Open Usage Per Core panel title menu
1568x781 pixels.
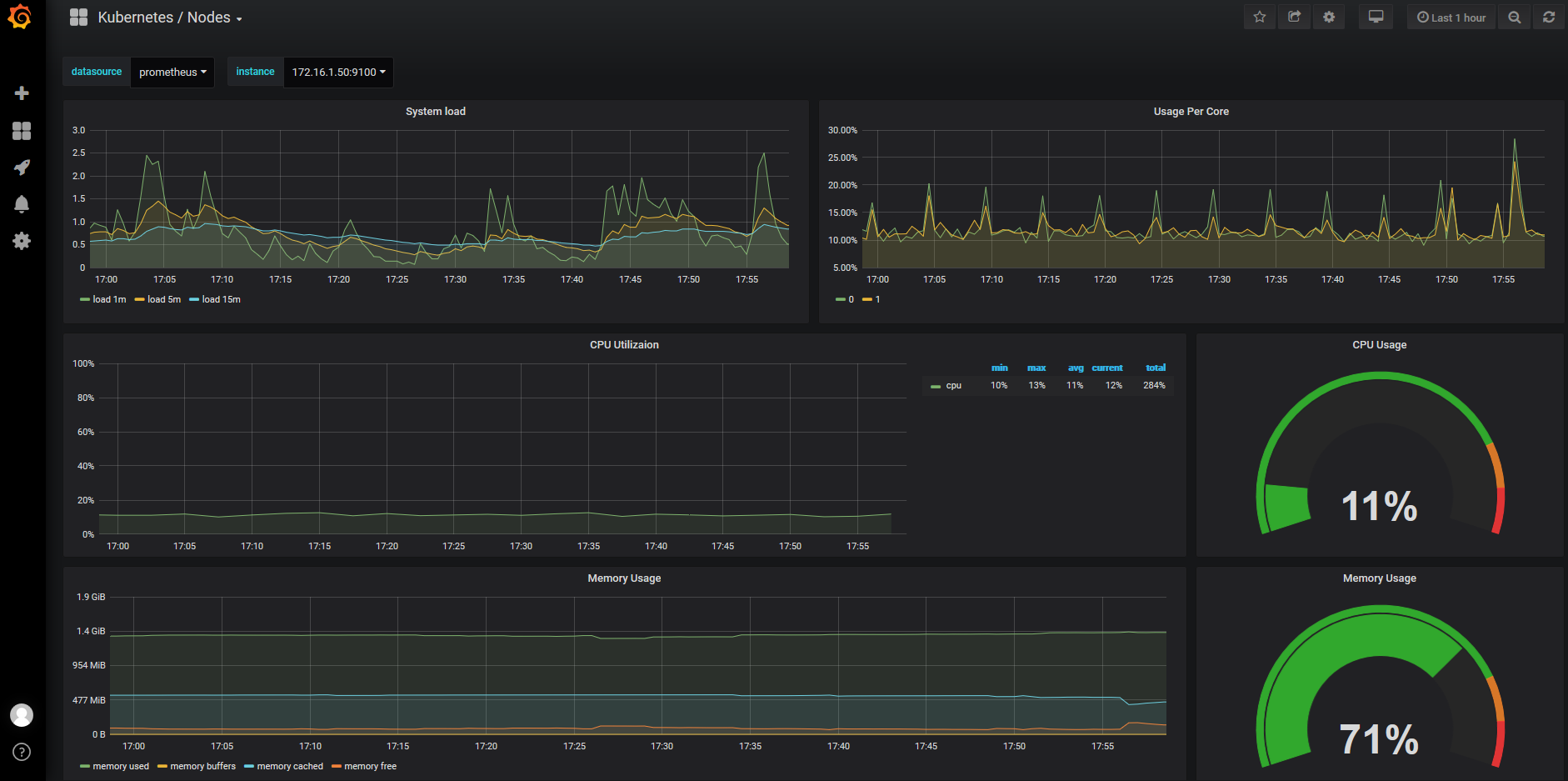[1191, 112]
